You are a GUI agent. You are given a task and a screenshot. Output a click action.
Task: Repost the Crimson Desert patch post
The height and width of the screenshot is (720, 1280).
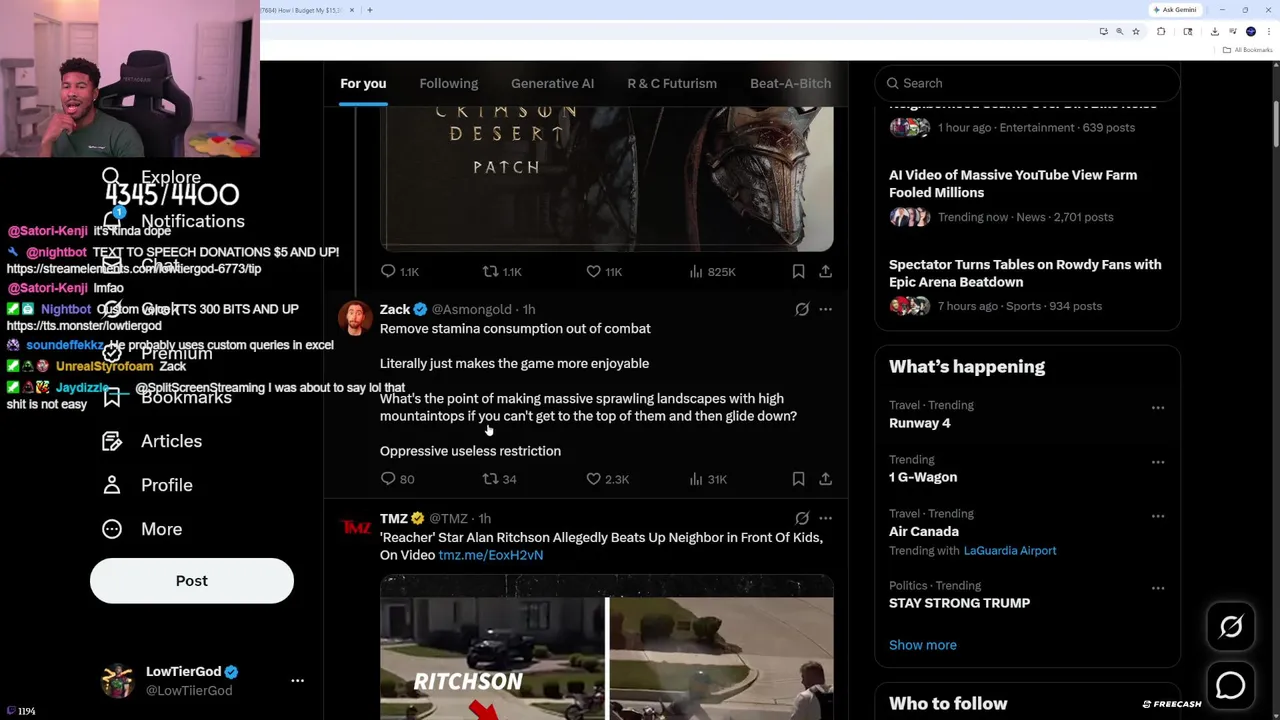click(x=502, y=271)
